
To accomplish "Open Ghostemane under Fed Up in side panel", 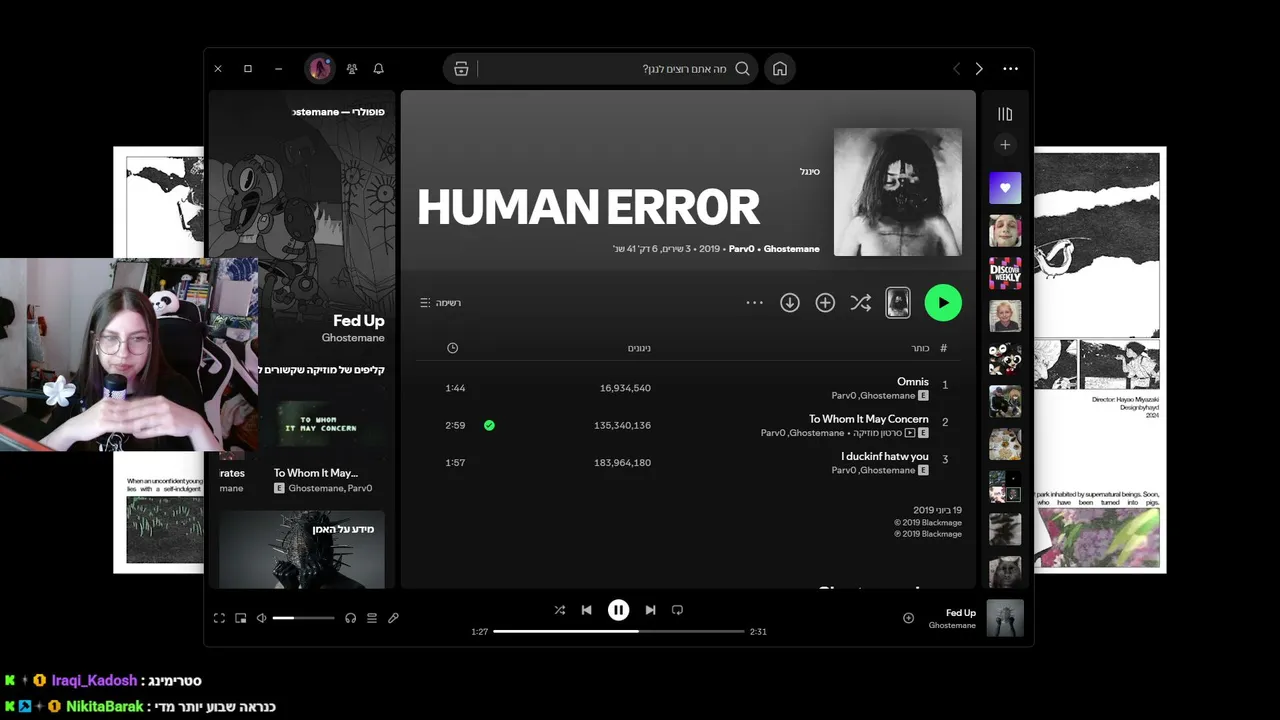I will pyautogui.click(x=353, y=338).
